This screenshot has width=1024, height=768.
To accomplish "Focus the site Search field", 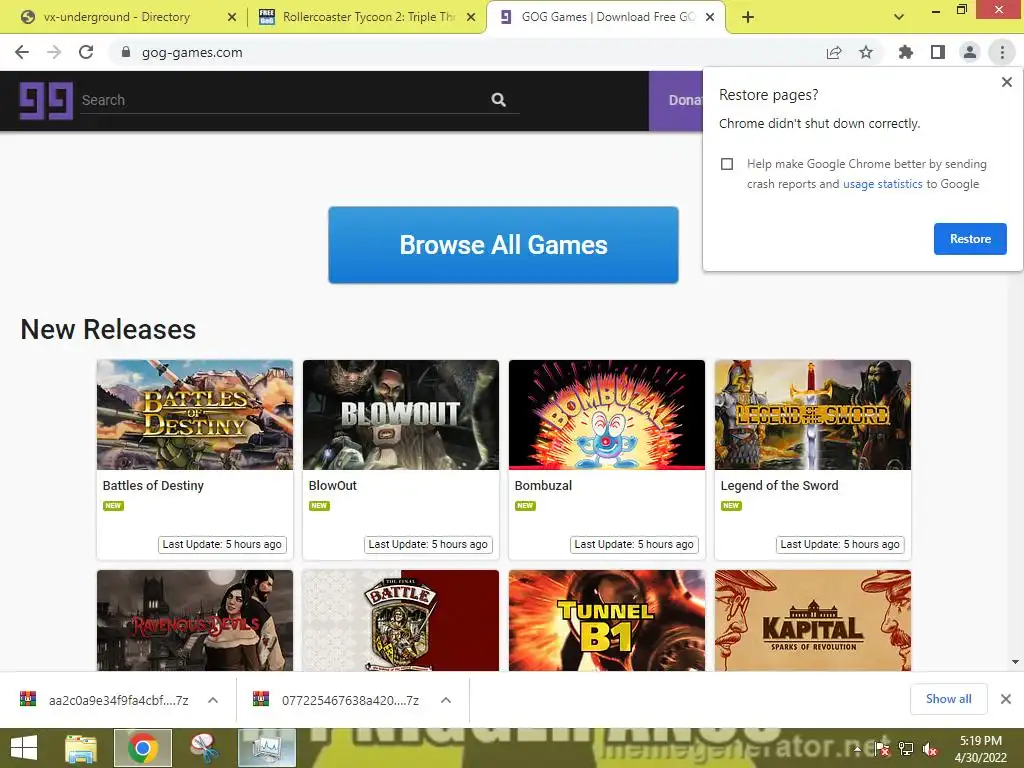I will [284, 100].
